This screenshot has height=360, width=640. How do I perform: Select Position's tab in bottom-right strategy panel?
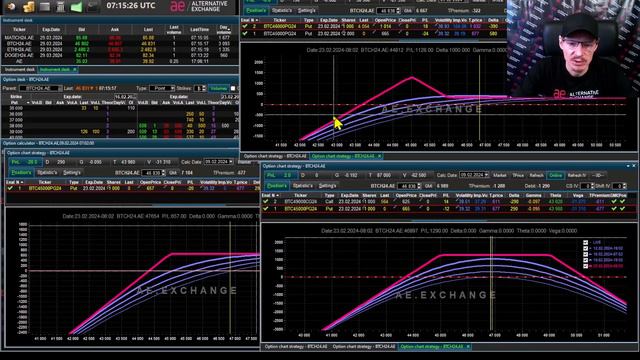[x=277, y=186]
